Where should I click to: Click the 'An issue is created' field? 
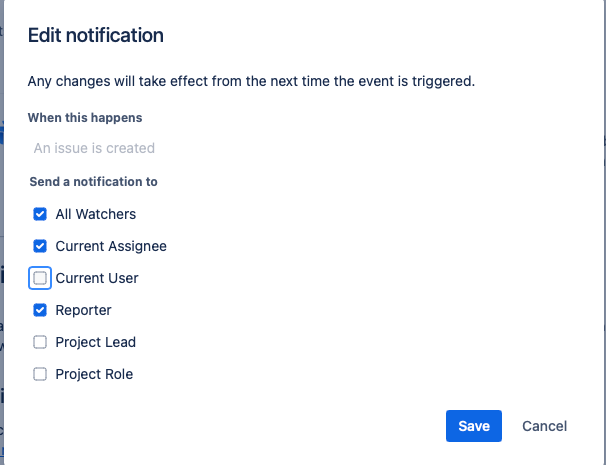pos(94,148)
